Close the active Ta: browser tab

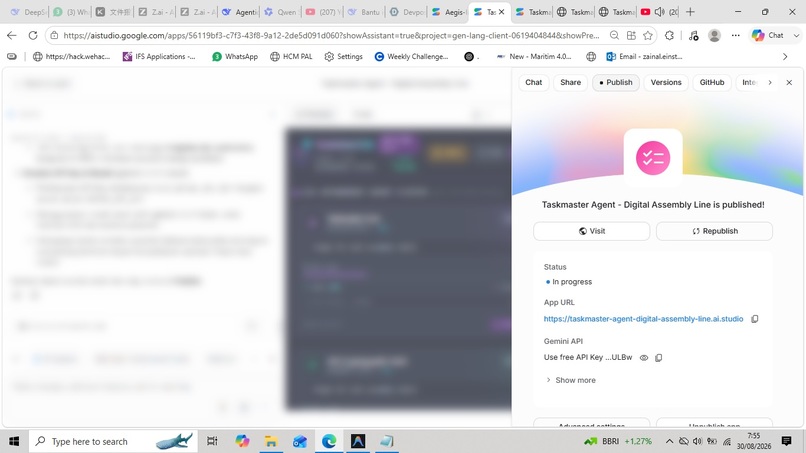(x=502, y=12)
